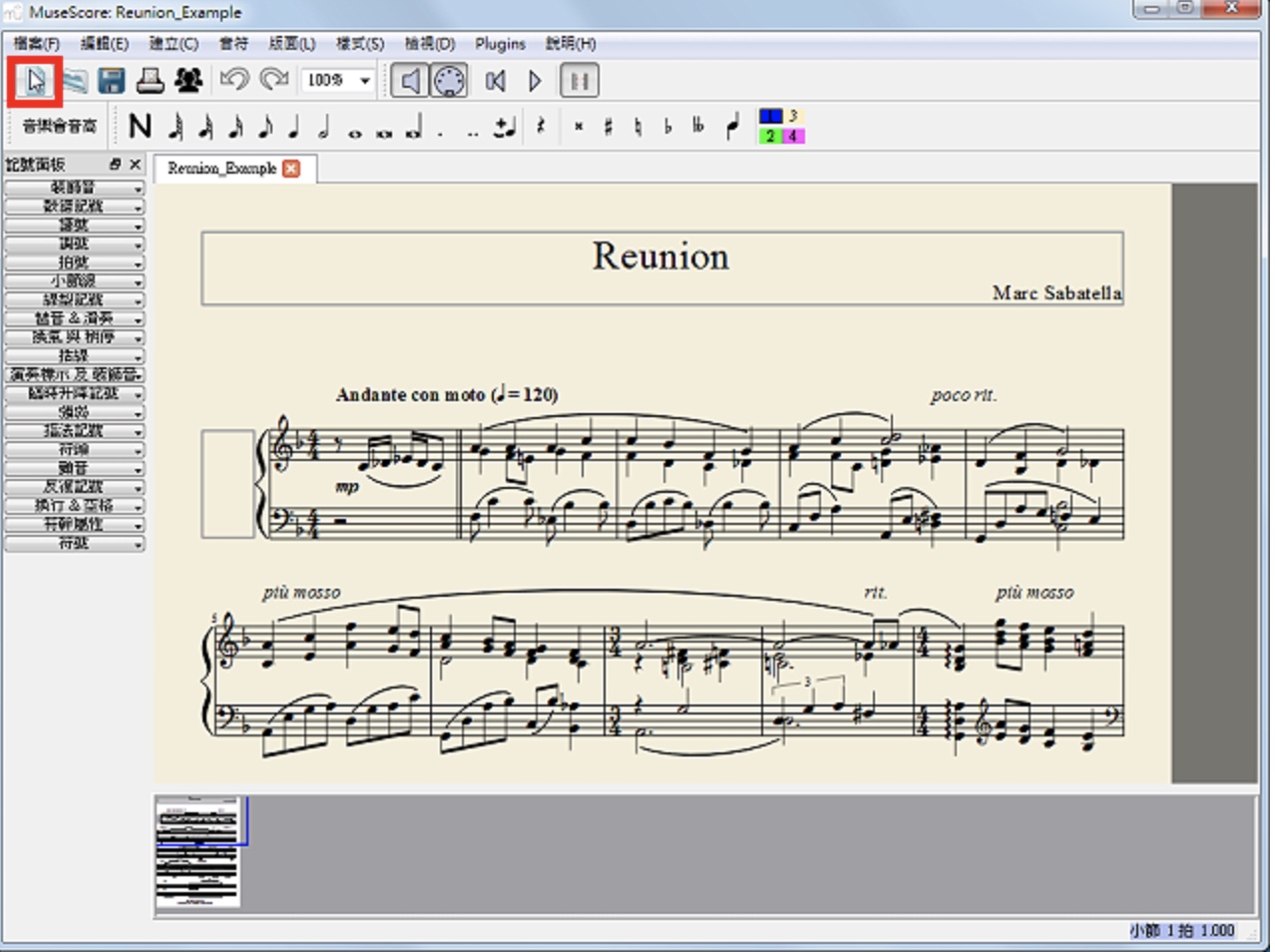Select the 32nd note duration
This screenshot has width=1275, height=952.
tap(206, 127)
